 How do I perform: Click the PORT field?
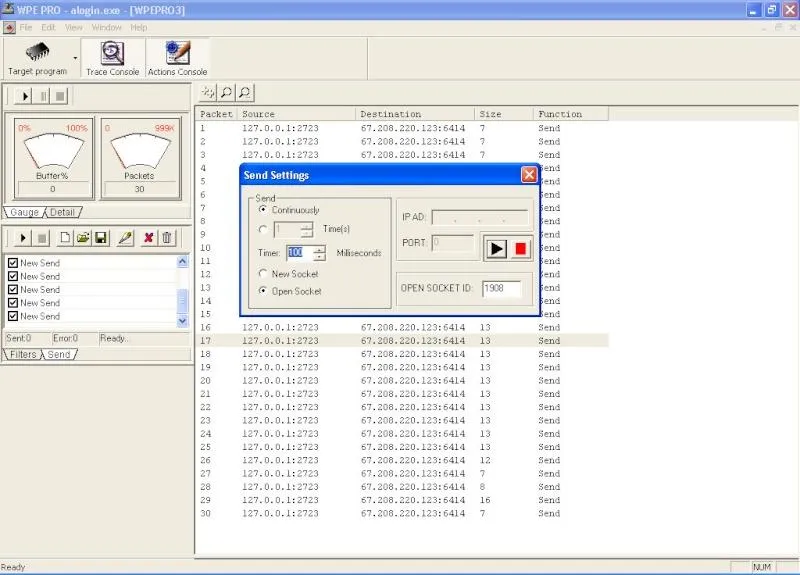pyautogui.click(x=453, y=243)
